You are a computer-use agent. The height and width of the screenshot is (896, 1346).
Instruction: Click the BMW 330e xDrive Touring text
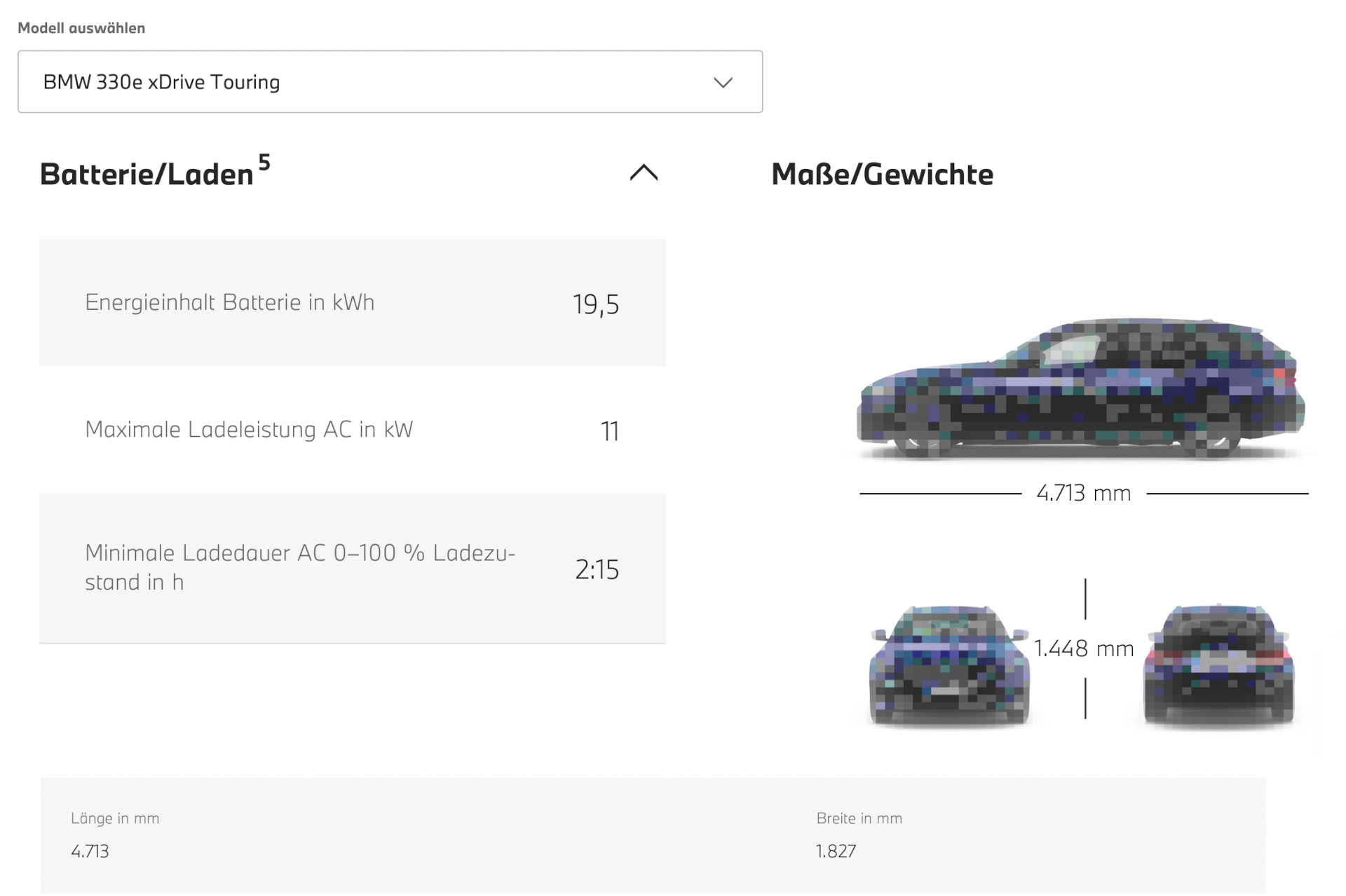point(161,82)
